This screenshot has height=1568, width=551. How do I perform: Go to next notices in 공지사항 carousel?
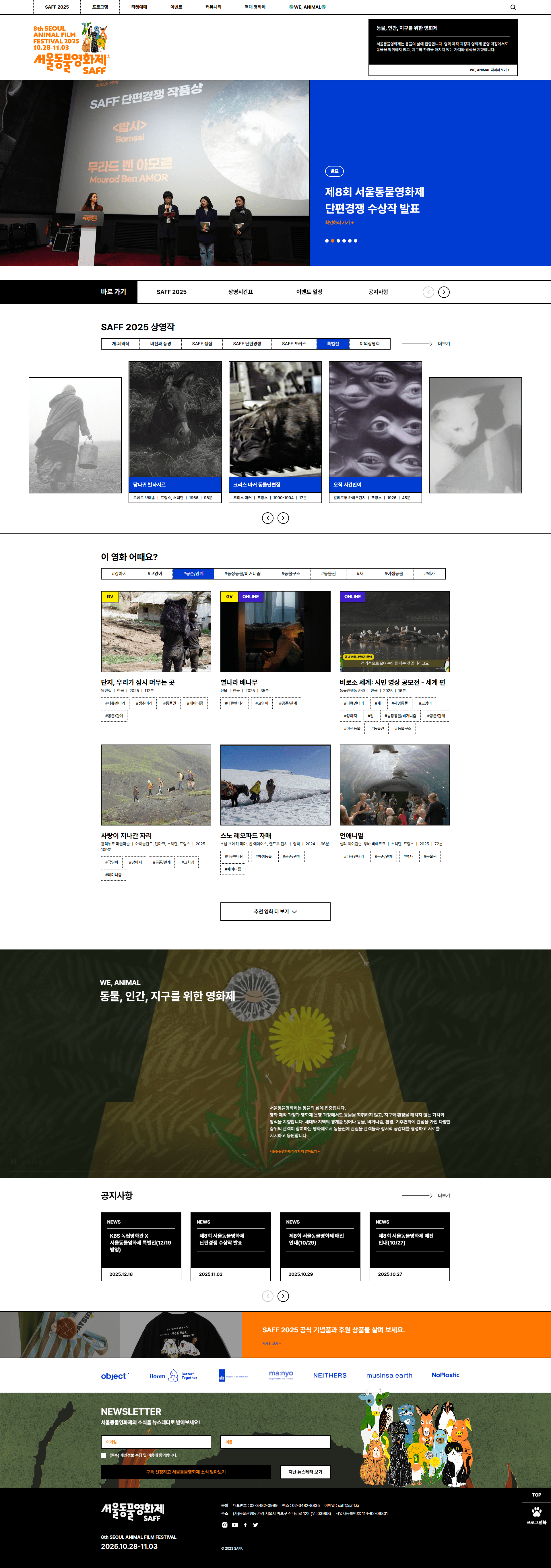click(283, 1296)
